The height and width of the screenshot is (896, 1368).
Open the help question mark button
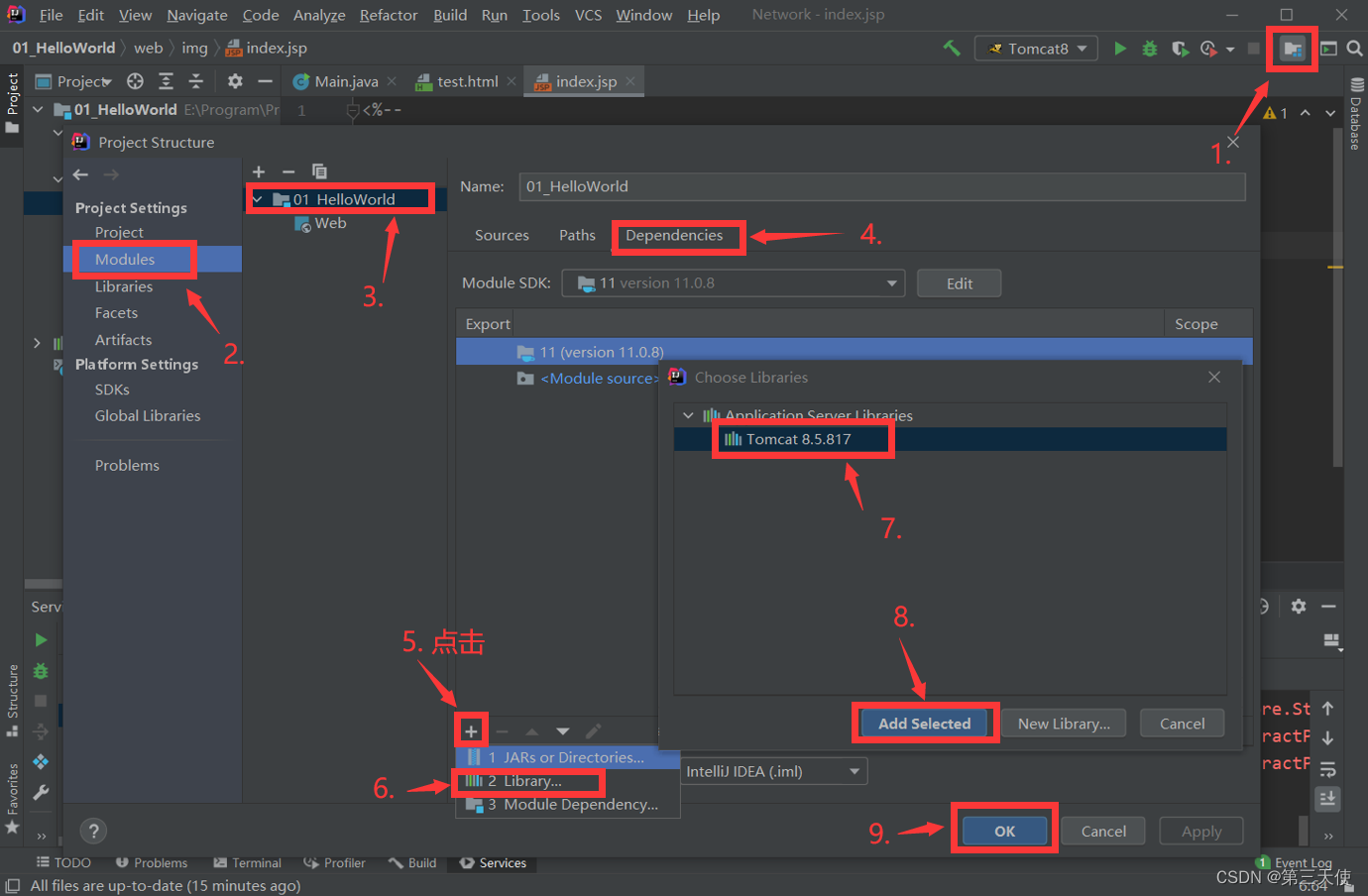93,831
